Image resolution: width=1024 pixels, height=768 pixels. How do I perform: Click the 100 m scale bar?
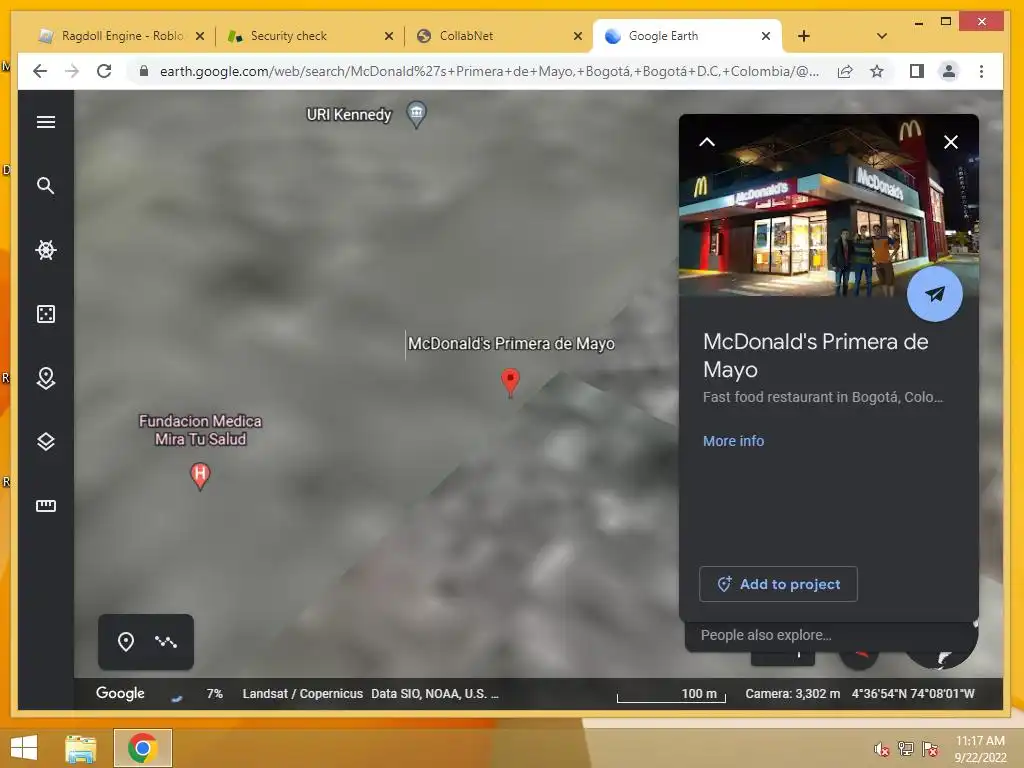[x=671, y=695]
